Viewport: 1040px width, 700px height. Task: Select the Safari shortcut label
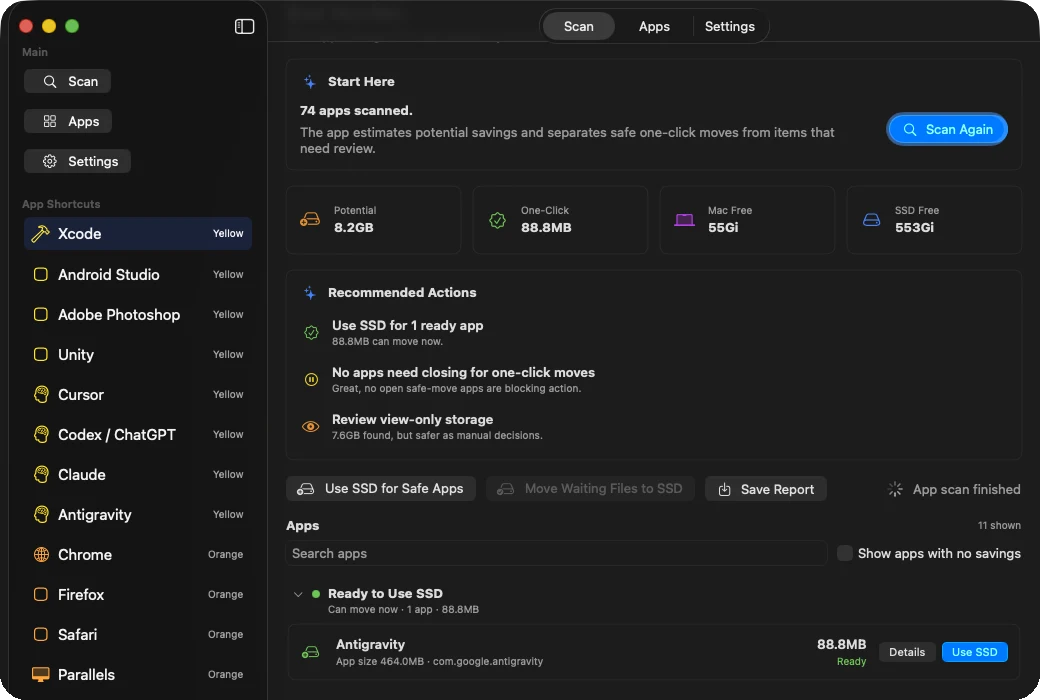pyautogui.click(x=78, y=635)
